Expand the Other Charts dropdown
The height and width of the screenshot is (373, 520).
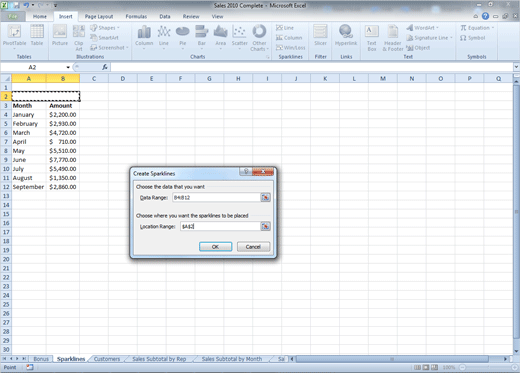click(259, 37)
